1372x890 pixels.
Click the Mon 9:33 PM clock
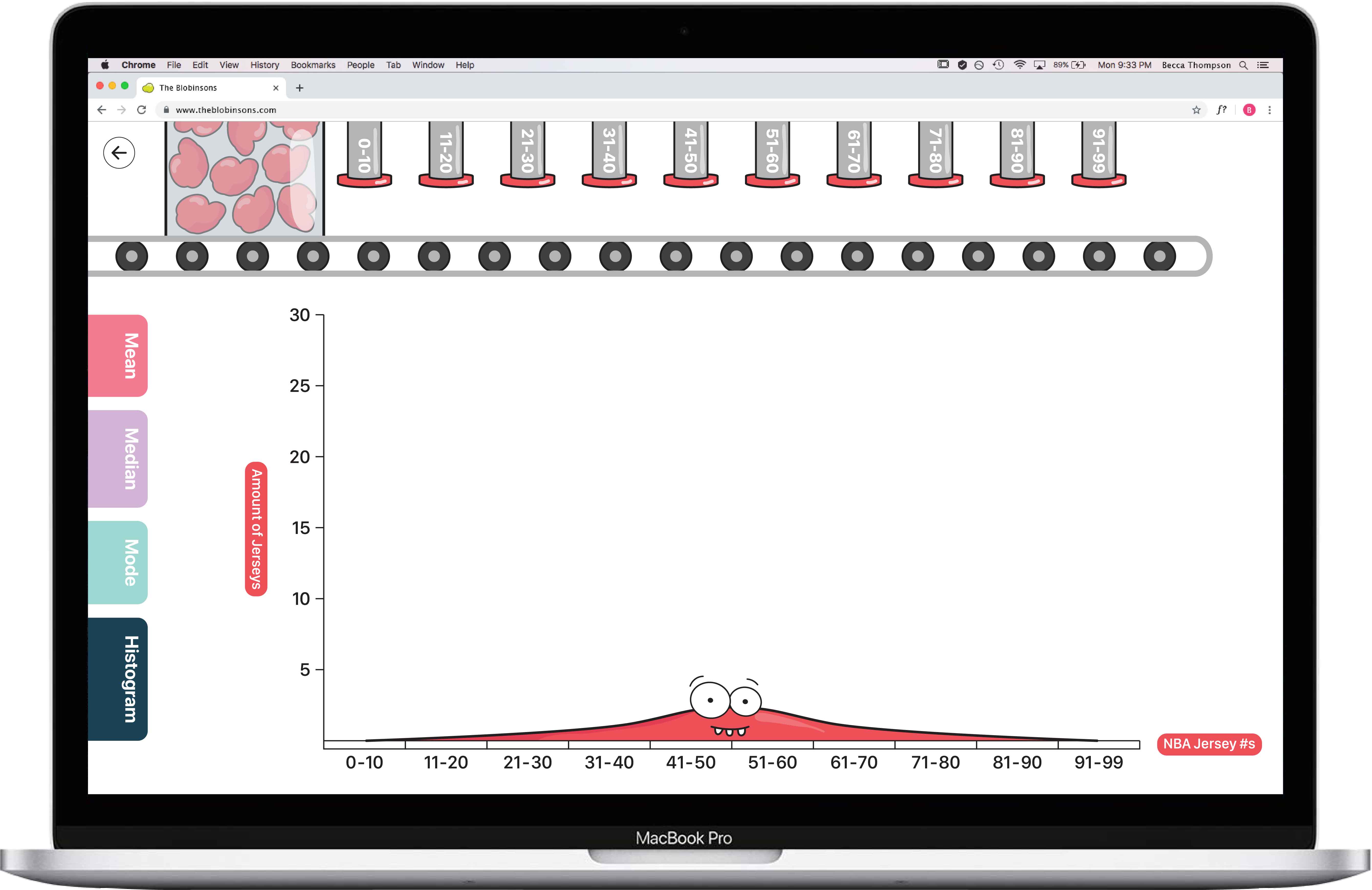coord(1124,65)
